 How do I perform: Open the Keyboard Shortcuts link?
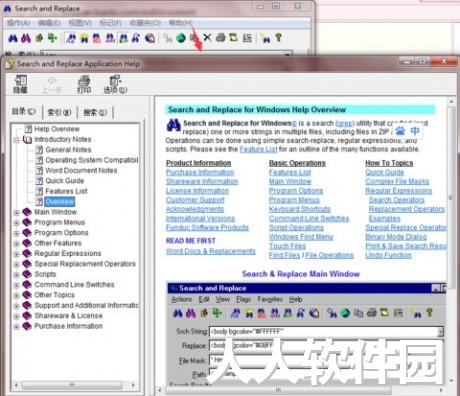pos(300,209)
